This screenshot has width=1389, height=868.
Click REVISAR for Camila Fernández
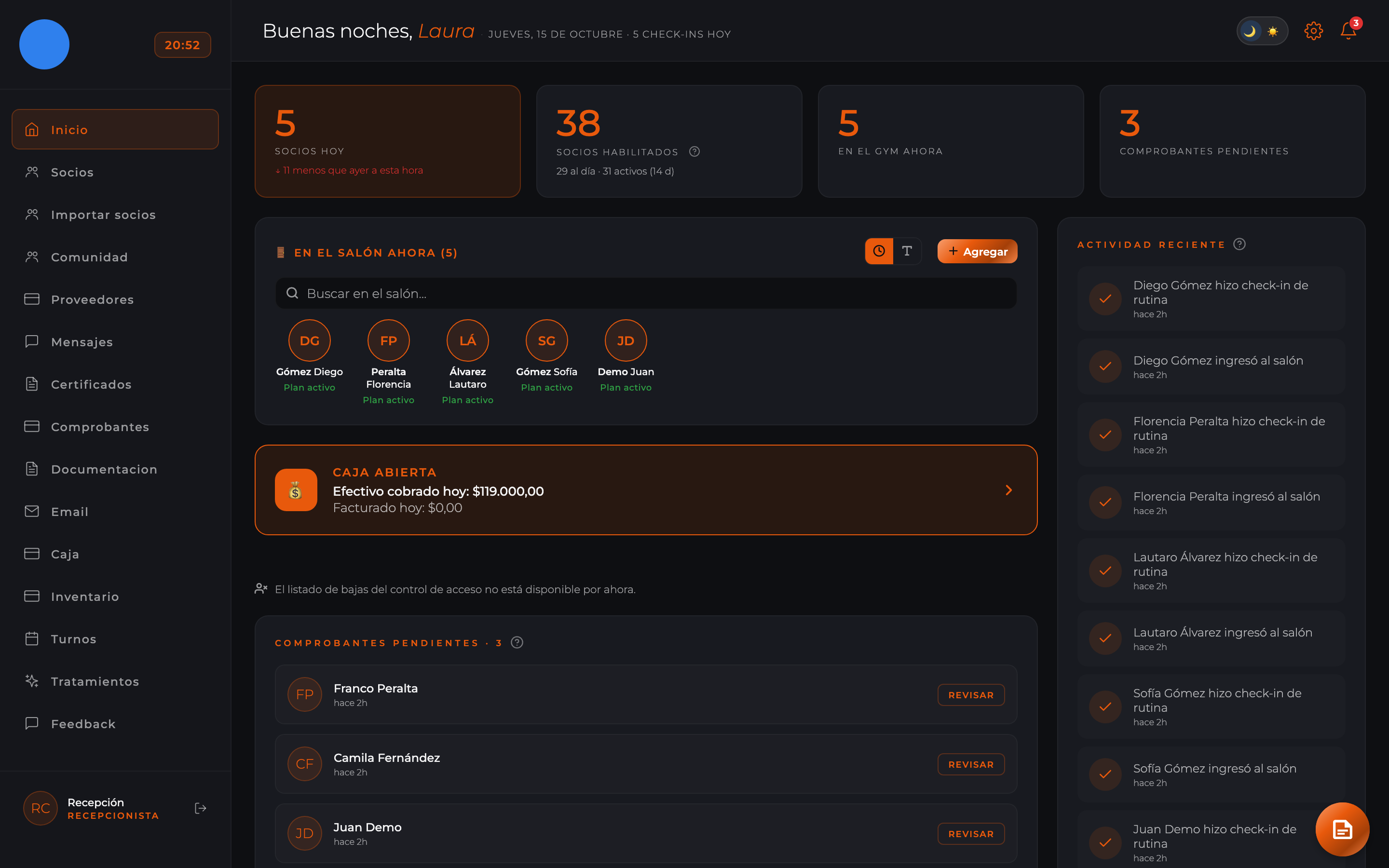[x=970, y=764]
